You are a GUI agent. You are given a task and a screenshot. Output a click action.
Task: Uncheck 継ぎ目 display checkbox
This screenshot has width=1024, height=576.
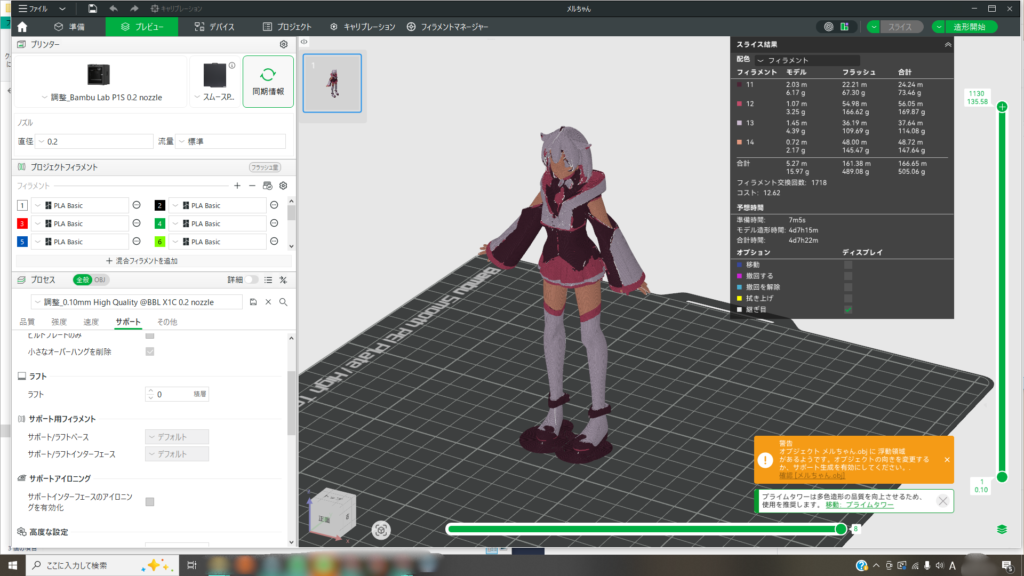848,309
